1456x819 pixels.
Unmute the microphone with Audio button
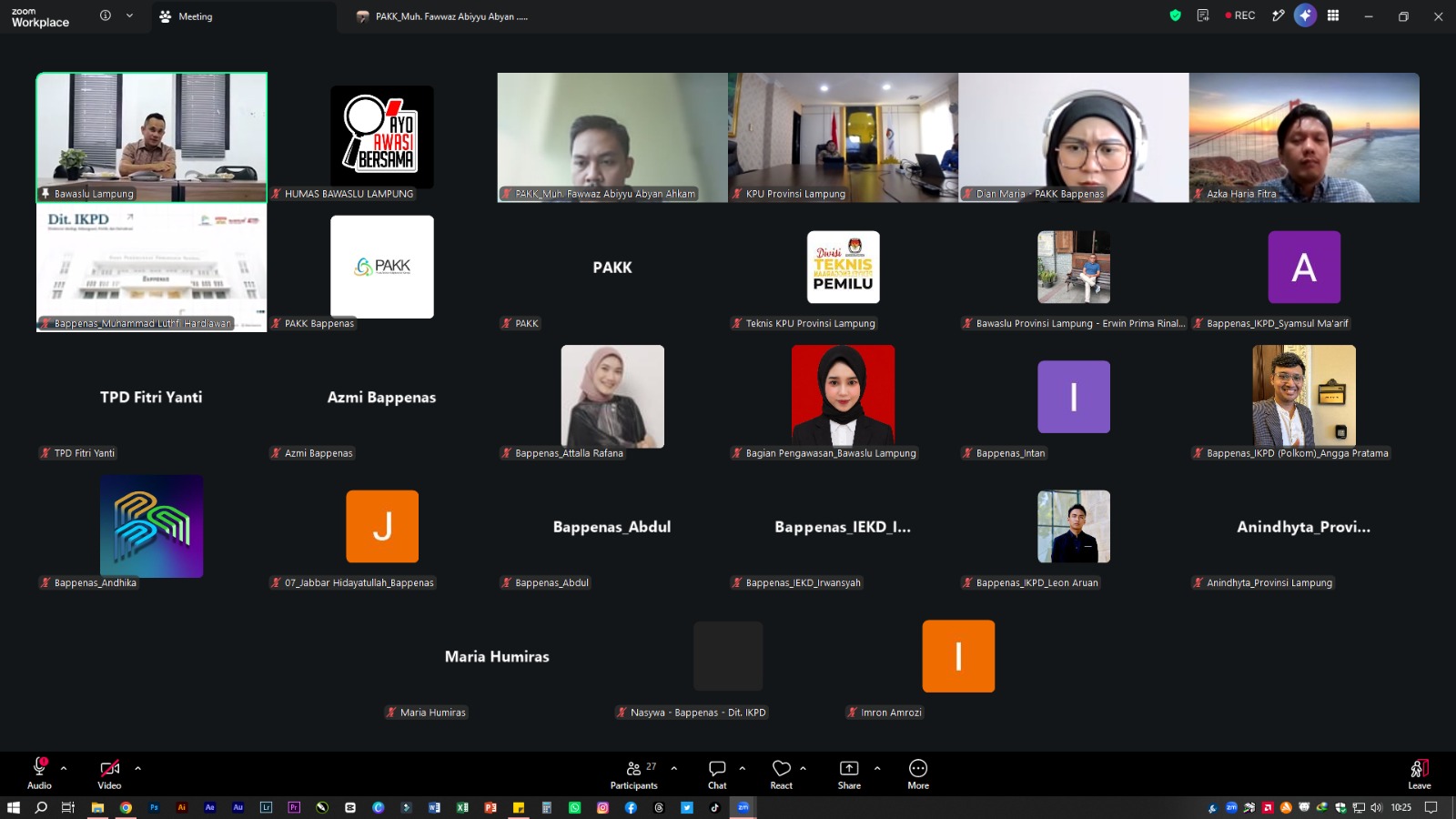[39, 774]
